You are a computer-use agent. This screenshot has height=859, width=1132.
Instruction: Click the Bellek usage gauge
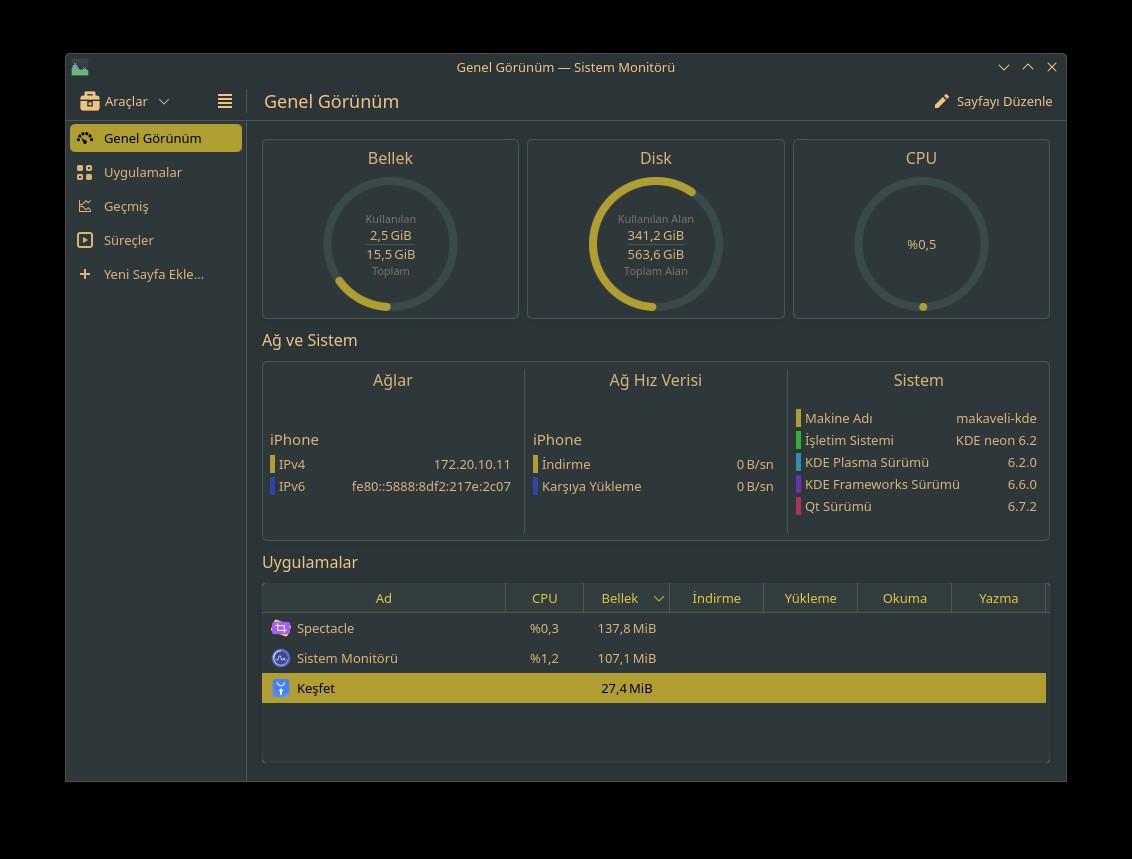point(390,244)
